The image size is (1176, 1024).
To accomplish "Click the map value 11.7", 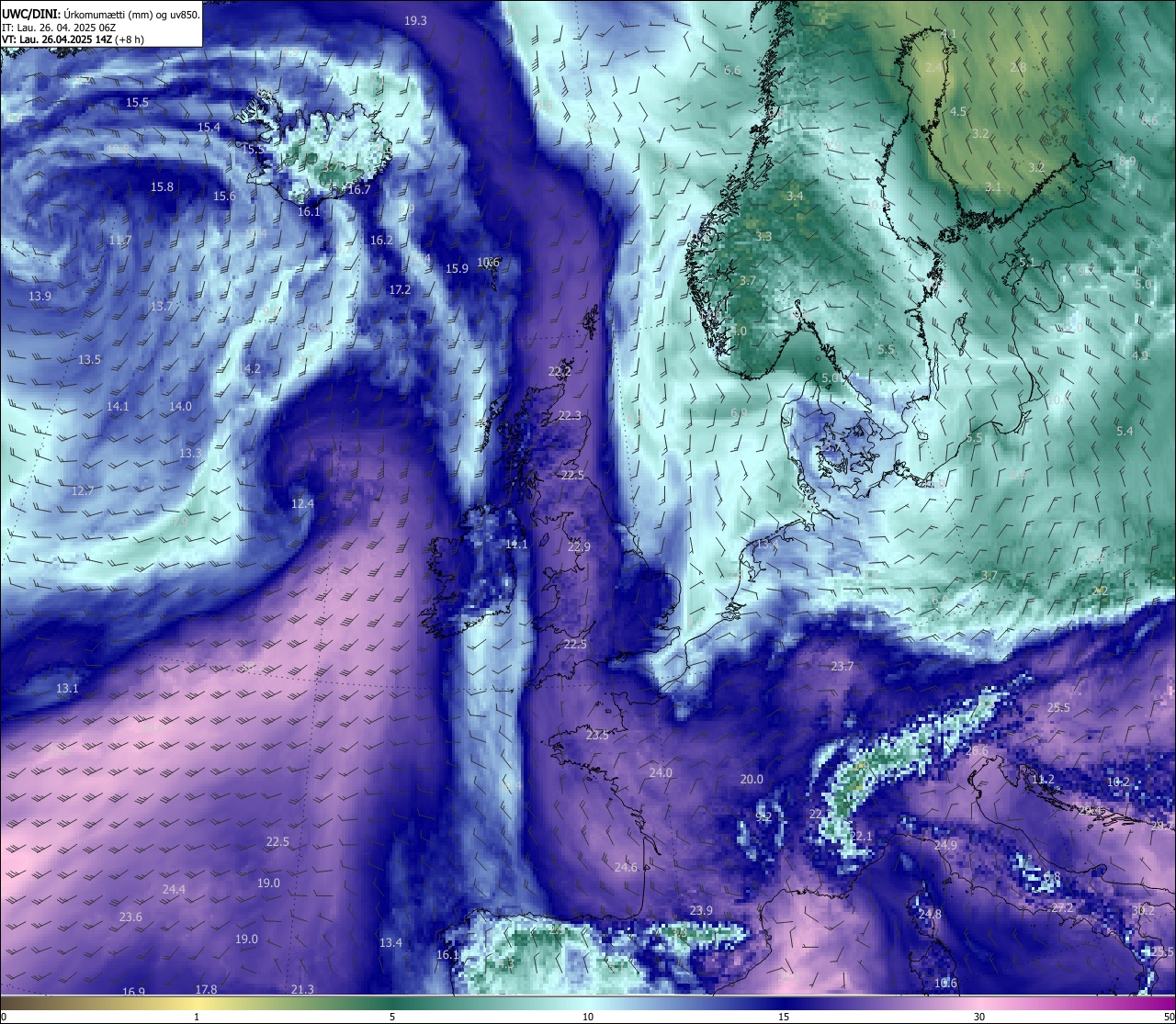I will [x=120, y=240].
